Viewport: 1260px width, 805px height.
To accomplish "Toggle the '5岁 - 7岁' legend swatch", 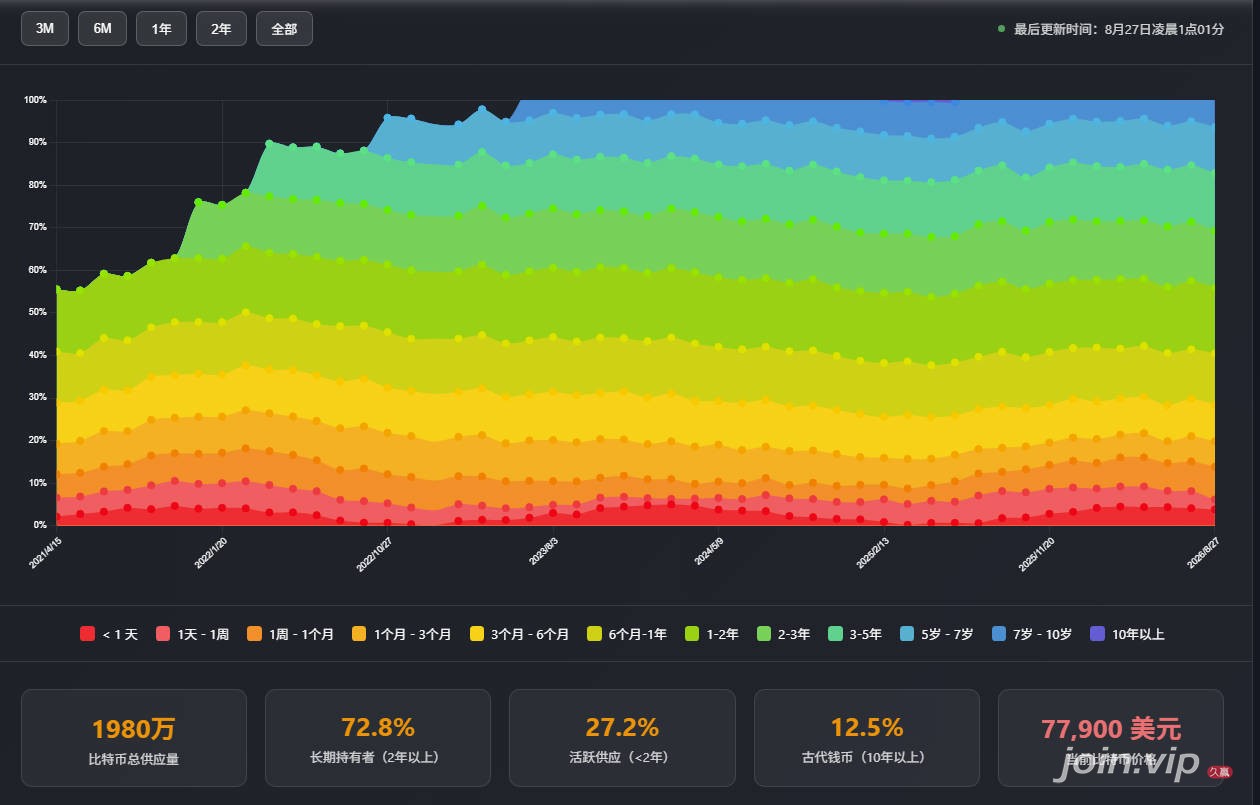I will [x=907, y=634].
